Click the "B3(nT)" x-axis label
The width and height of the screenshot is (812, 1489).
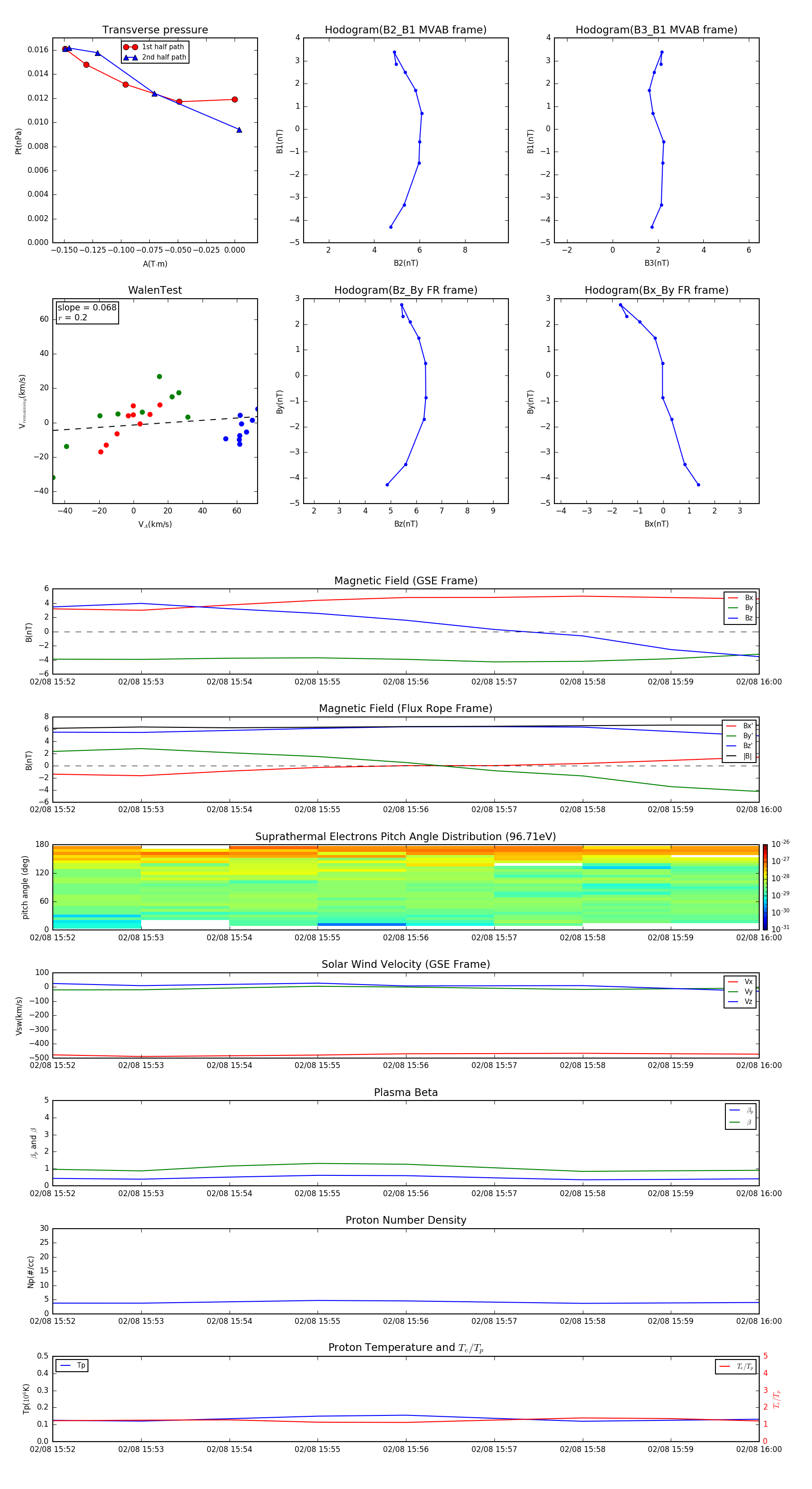[x=656, y=264]
